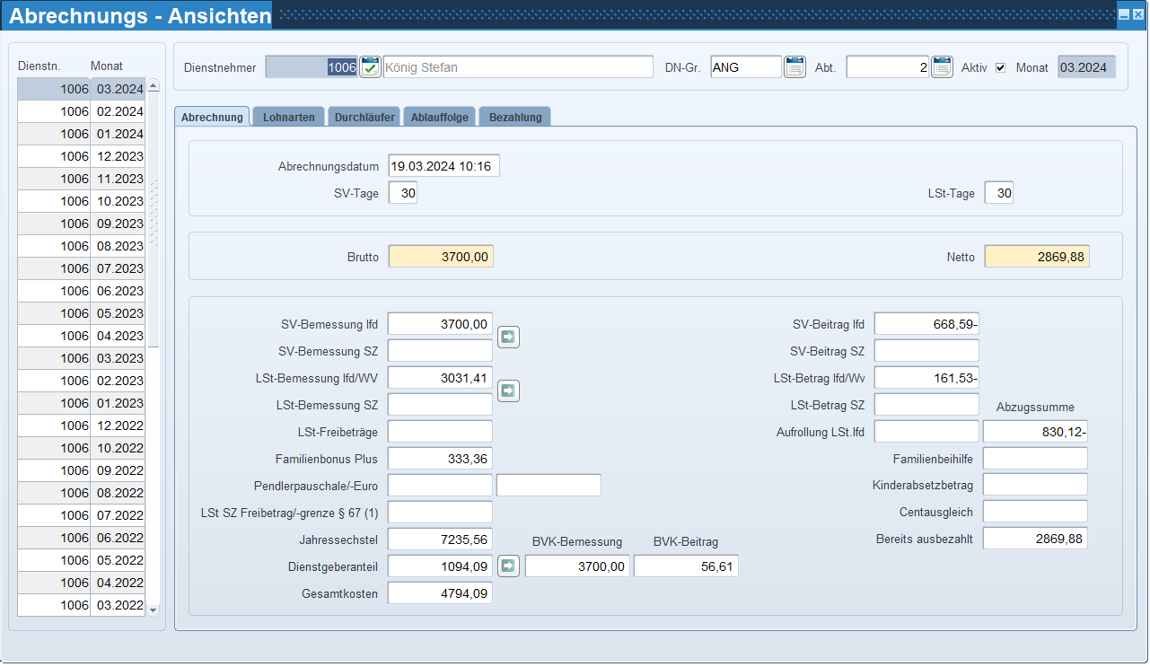
Task: Click the Jahressechstel field 7235,56
Action: (440, 539)
